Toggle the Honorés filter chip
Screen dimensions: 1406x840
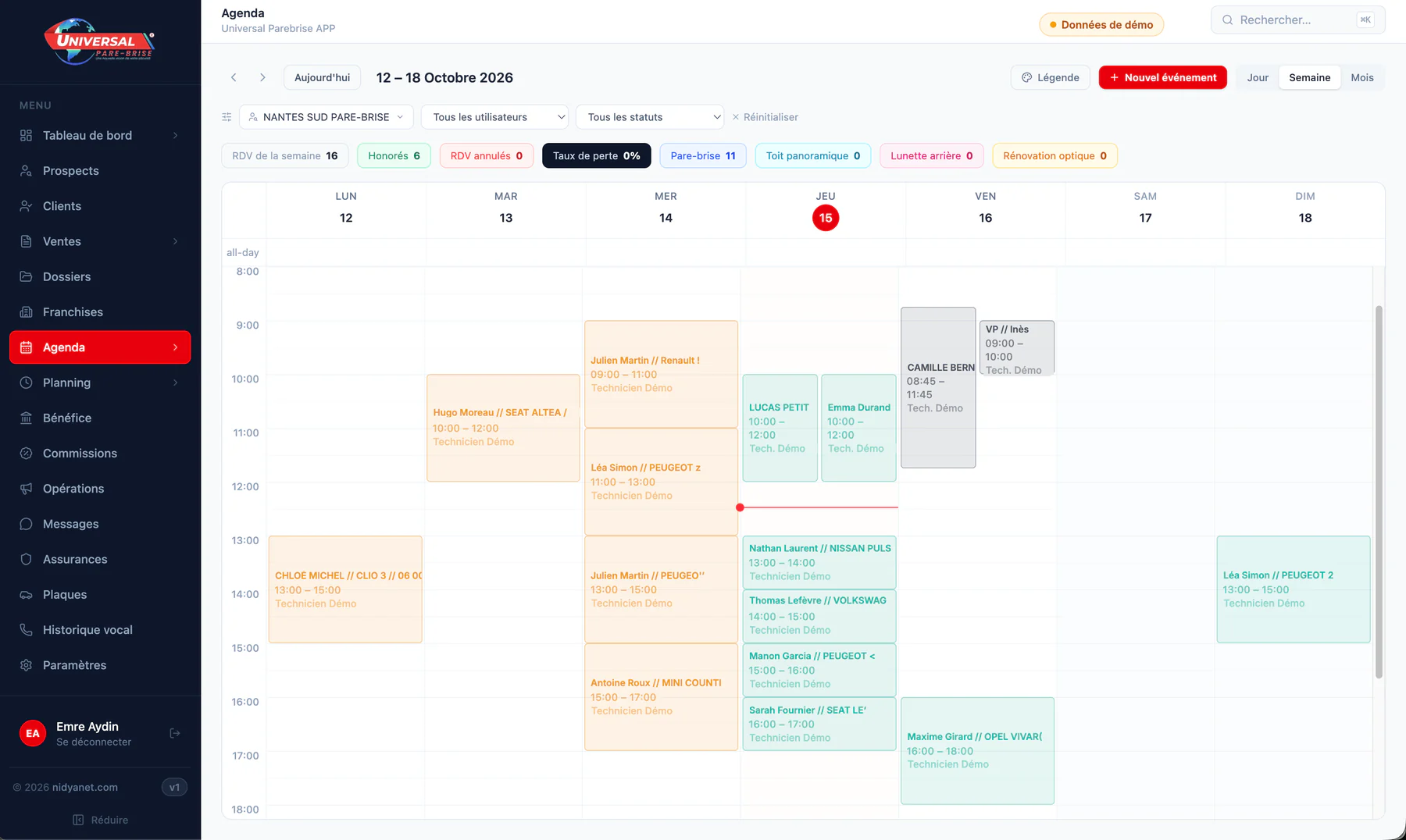[394, 156]
